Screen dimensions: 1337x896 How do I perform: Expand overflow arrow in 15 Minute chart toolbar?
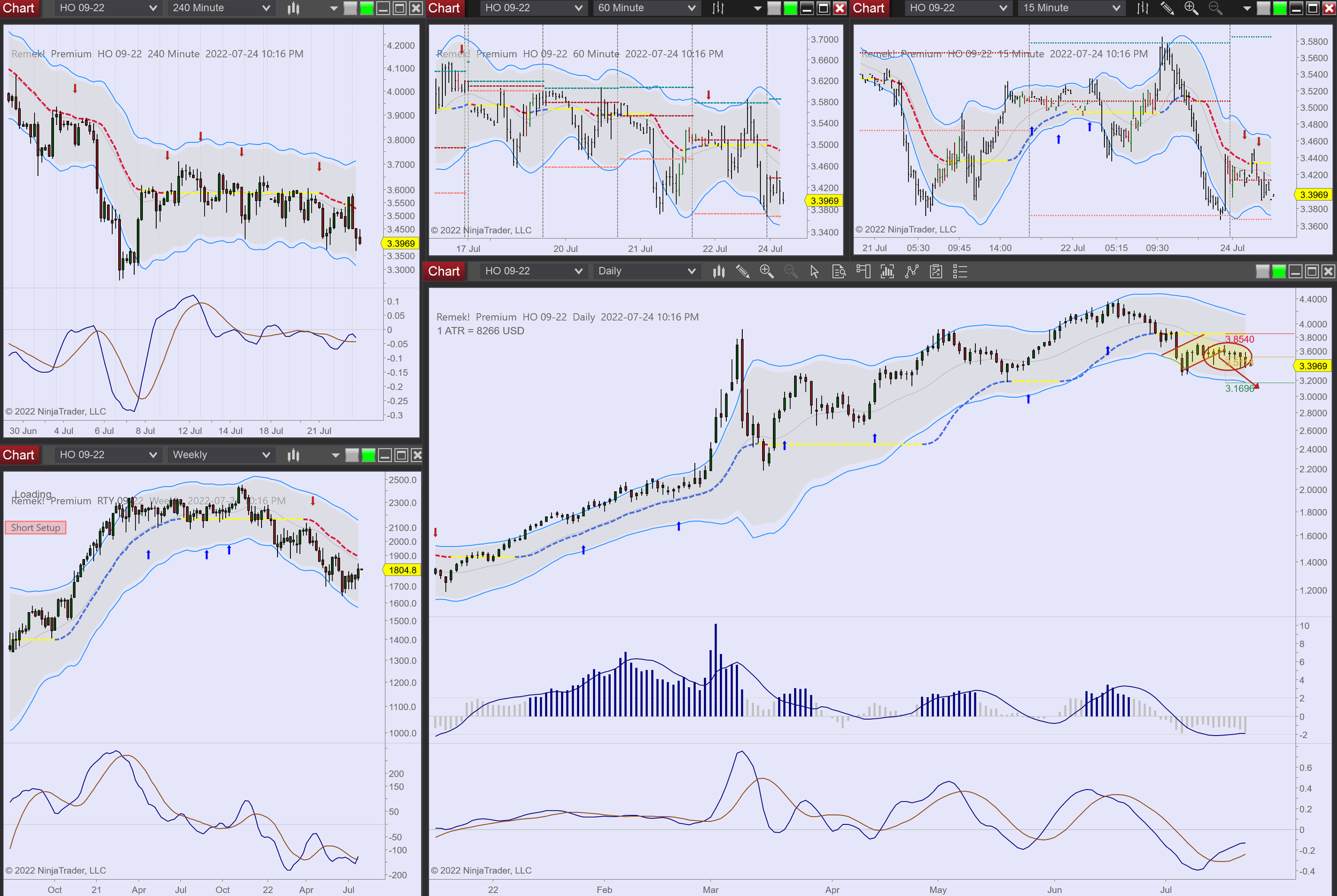tap(1247, 8)
